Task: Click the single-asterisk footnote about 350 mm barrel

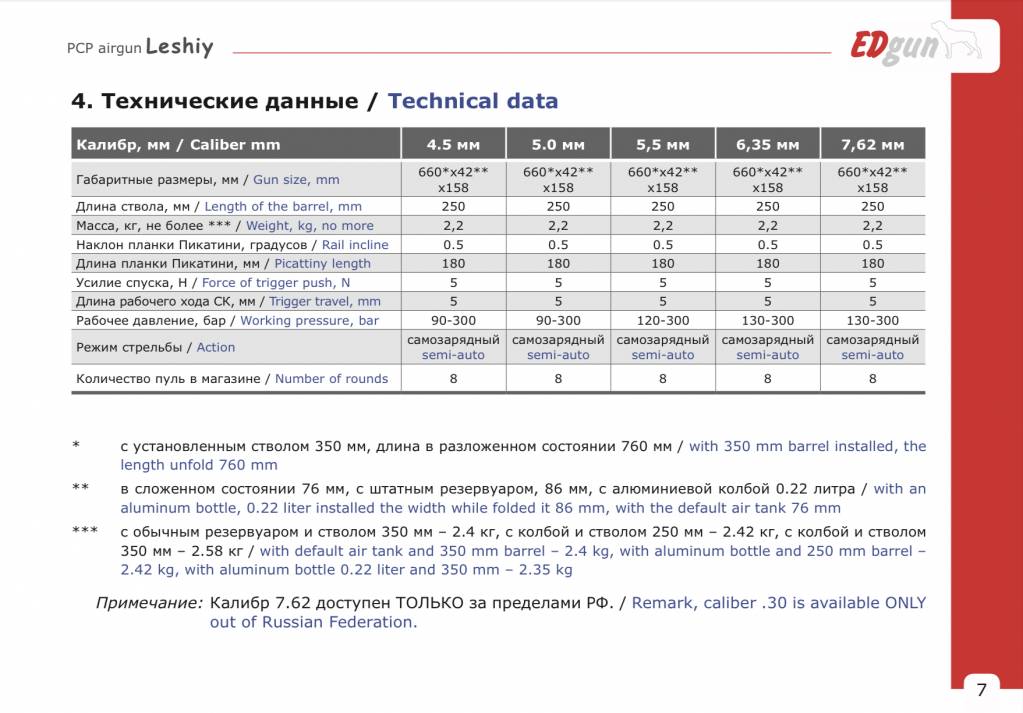Action: click(x=499, y=455)
